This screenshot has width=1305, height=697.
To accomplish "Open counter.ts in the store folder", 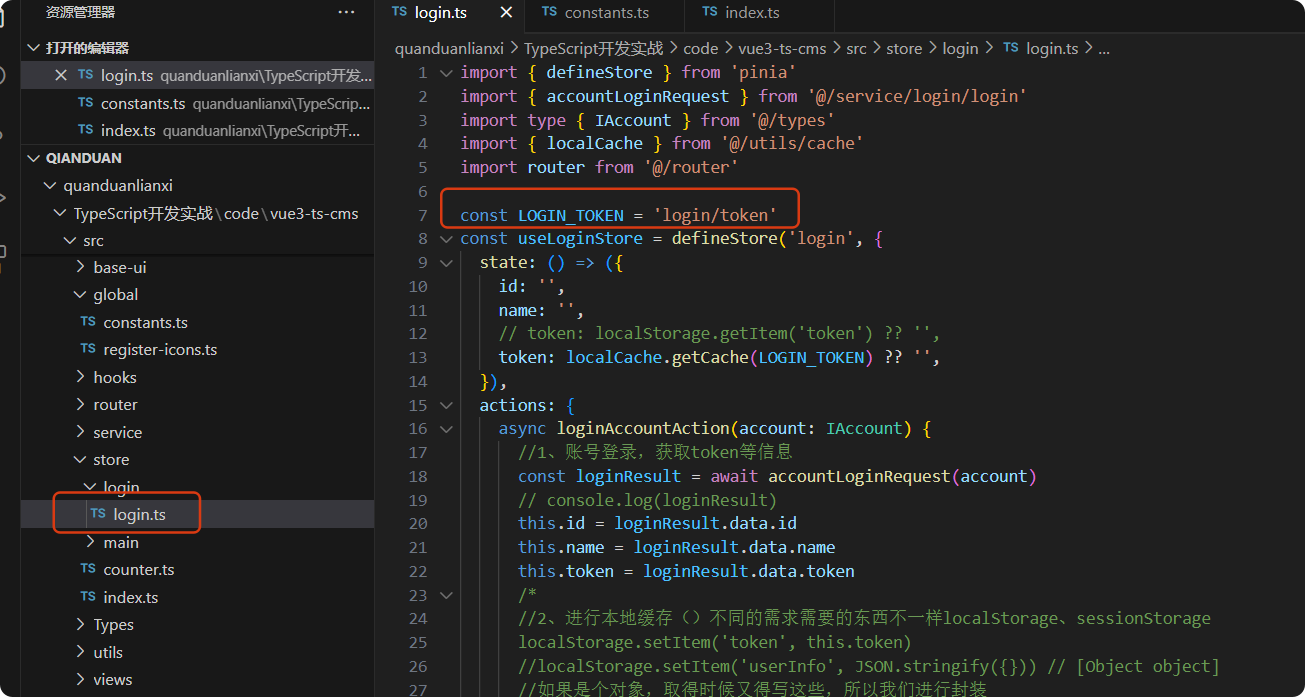I will (x=139, y=570).
